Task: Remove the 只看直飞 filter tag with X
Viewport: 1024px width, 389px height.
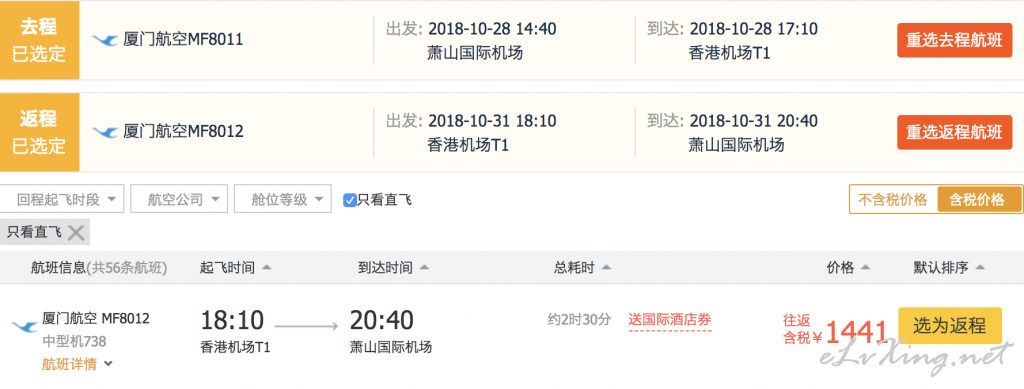Action: (76, 232)
